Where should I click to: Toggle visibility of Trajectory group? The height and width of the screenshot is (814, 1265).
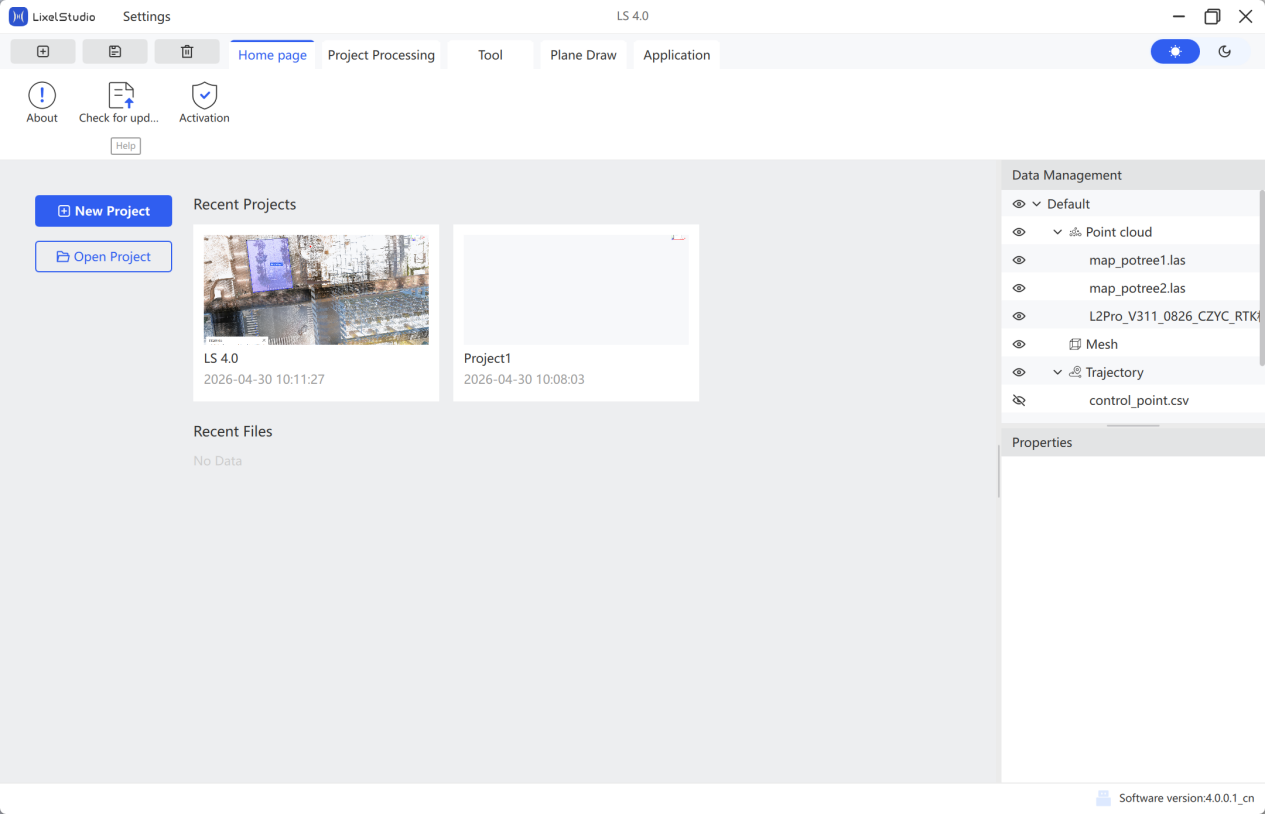pyautogui.click(x=1019, y=372)
